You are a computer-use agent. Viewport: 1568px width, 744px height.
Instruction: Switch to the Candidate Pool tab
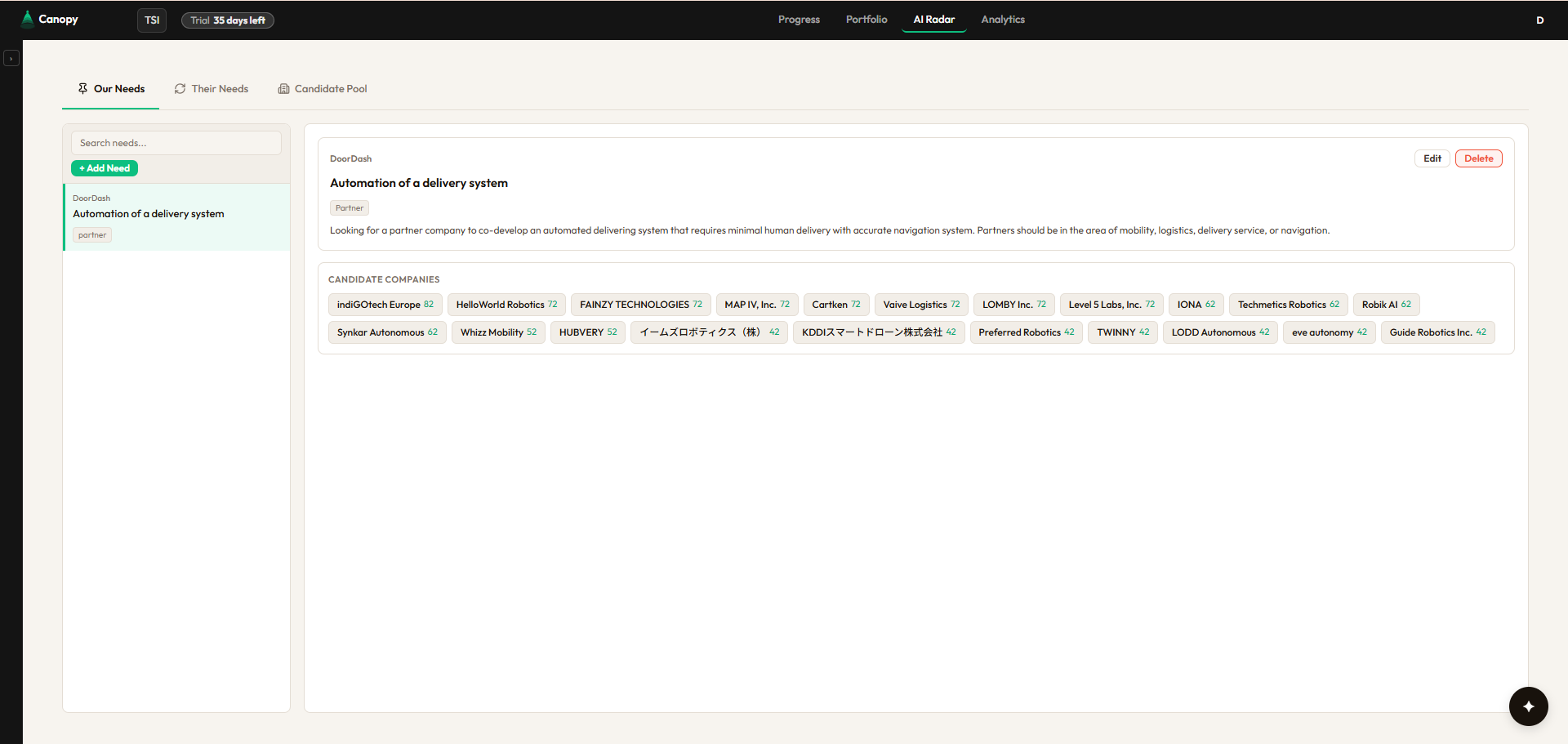click(323, 89)
